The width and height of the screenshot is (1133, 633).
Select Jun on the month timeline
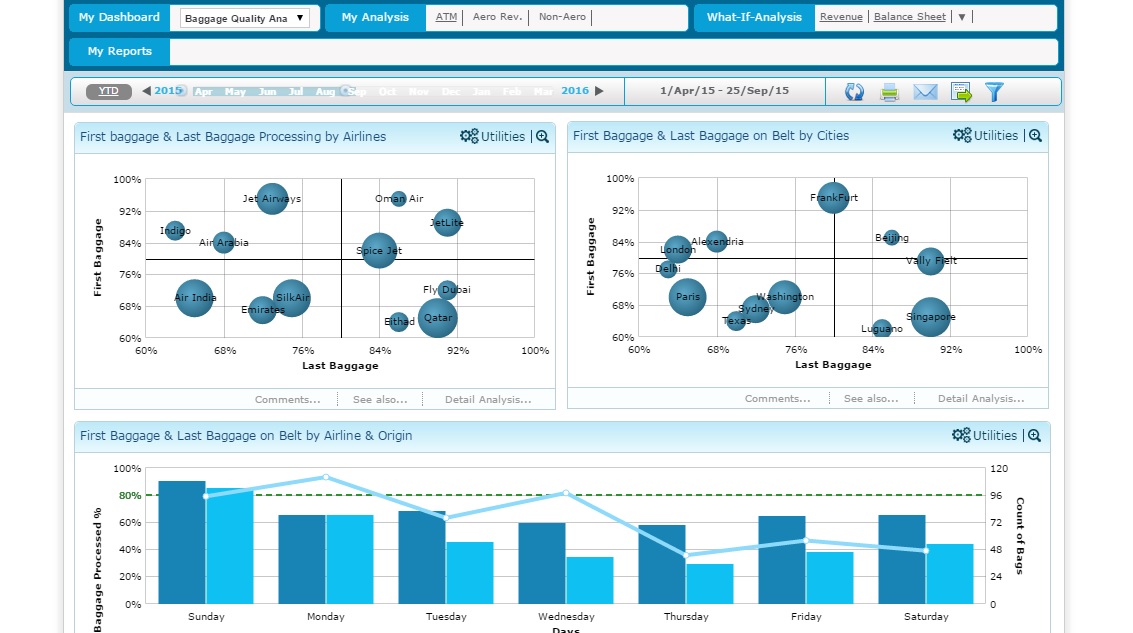(x=267, y=92)
